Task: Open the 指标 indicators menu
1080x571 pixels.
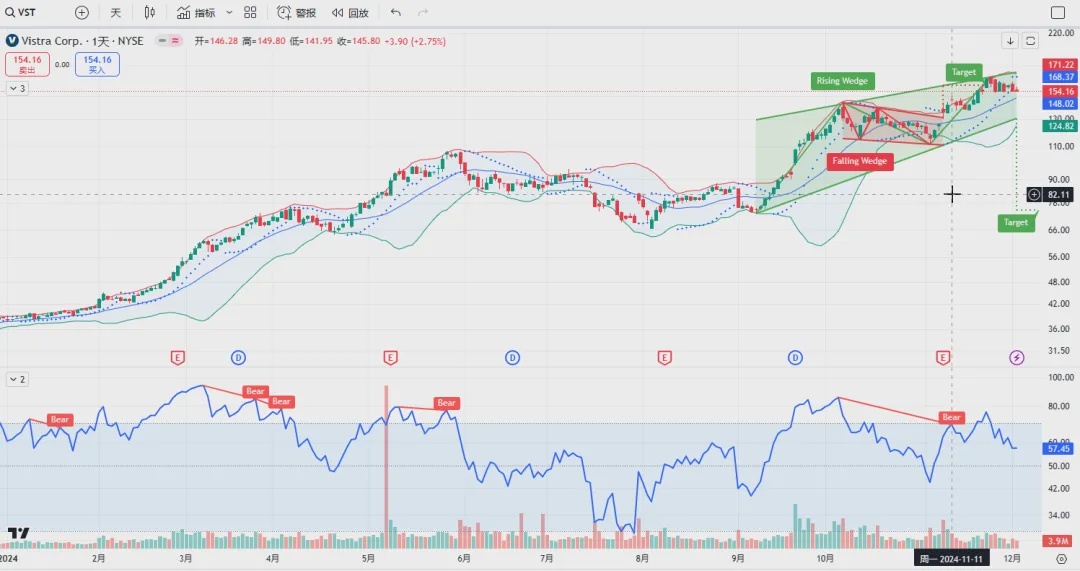Action: (196, 13)
